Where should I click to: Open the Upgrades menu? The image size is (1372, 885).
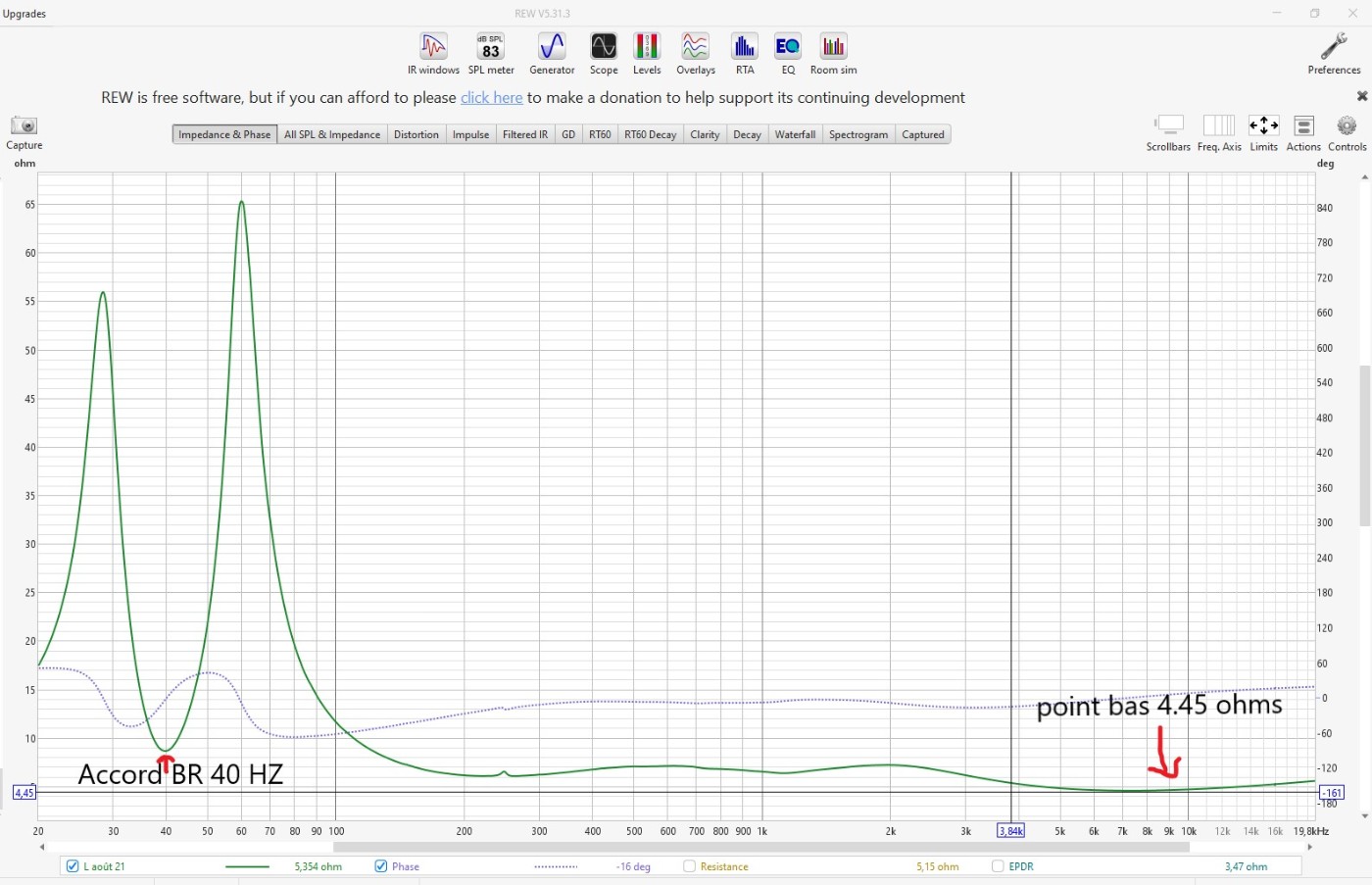pos(24,14)
